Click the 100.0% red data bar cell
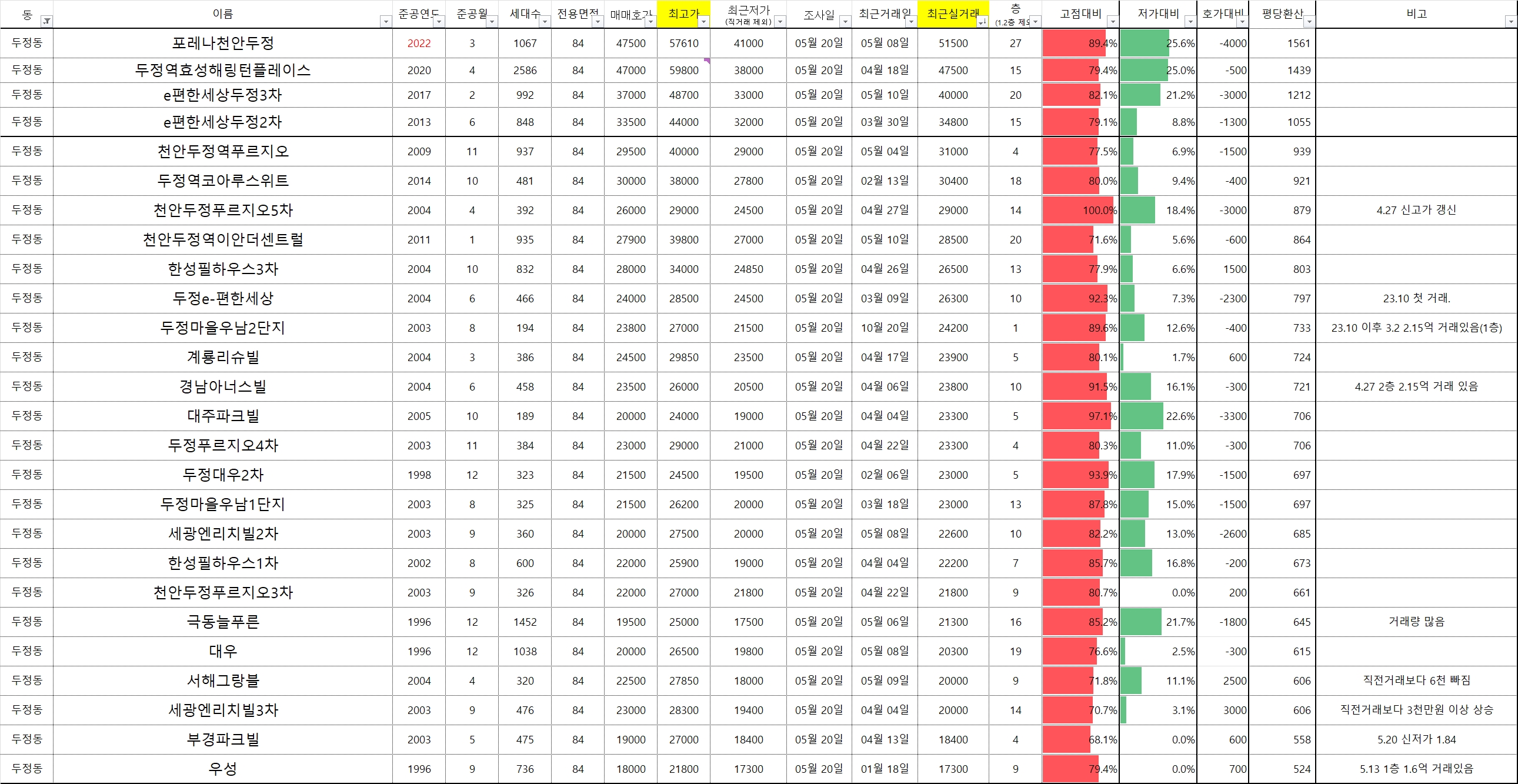This screenshot has width=1518, height=784. click(1080, 211)
